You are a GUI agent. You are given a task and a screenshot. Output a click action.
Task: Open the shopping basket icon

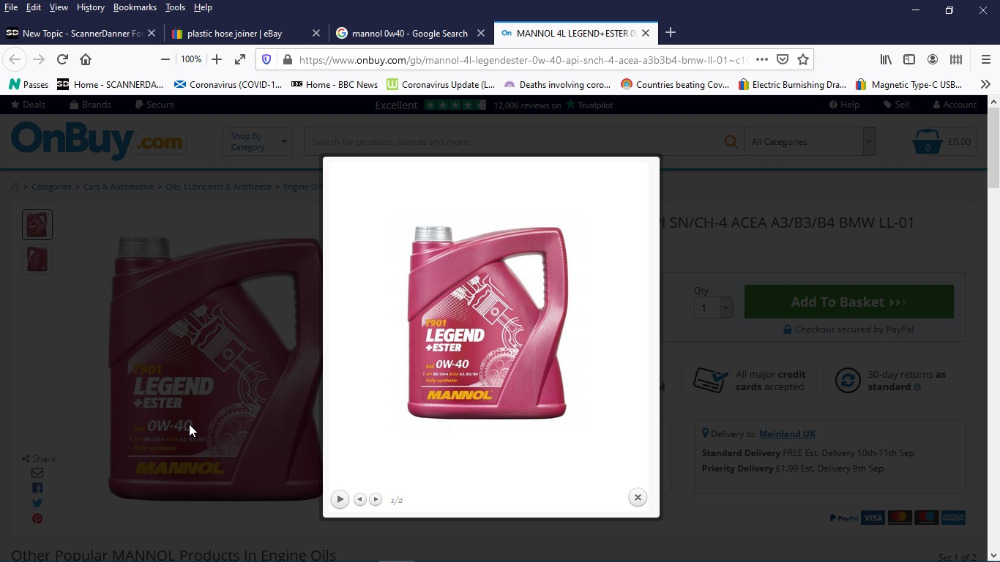pyautogui.click(x=927, y=142)
